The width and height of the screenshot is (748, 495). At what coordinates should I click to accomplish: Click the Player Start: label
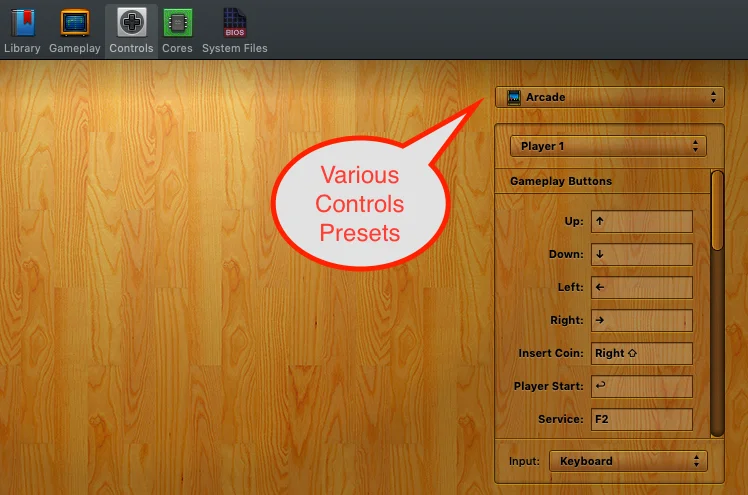coord(549,386)
